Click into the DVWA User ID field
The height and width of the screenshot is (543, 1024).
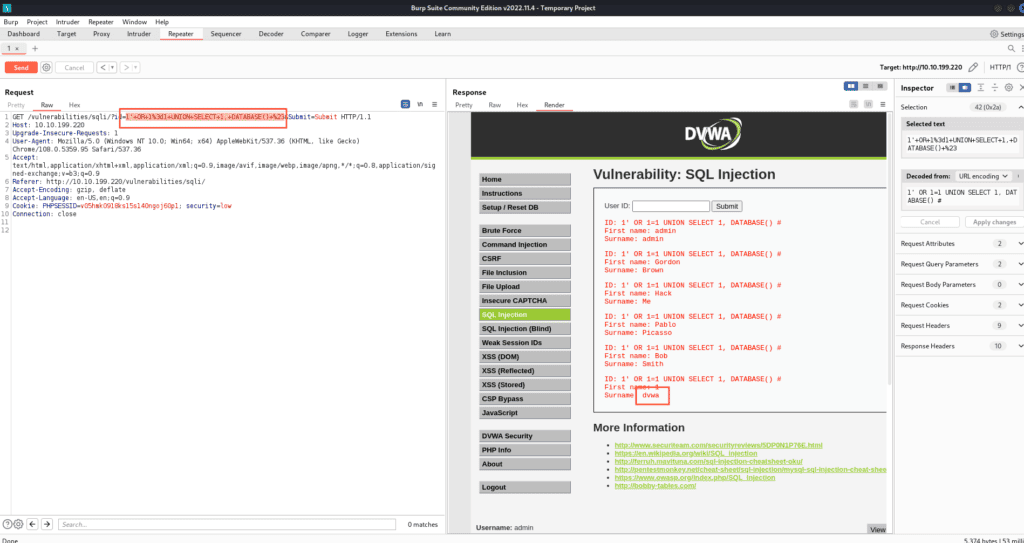[671, 206]
